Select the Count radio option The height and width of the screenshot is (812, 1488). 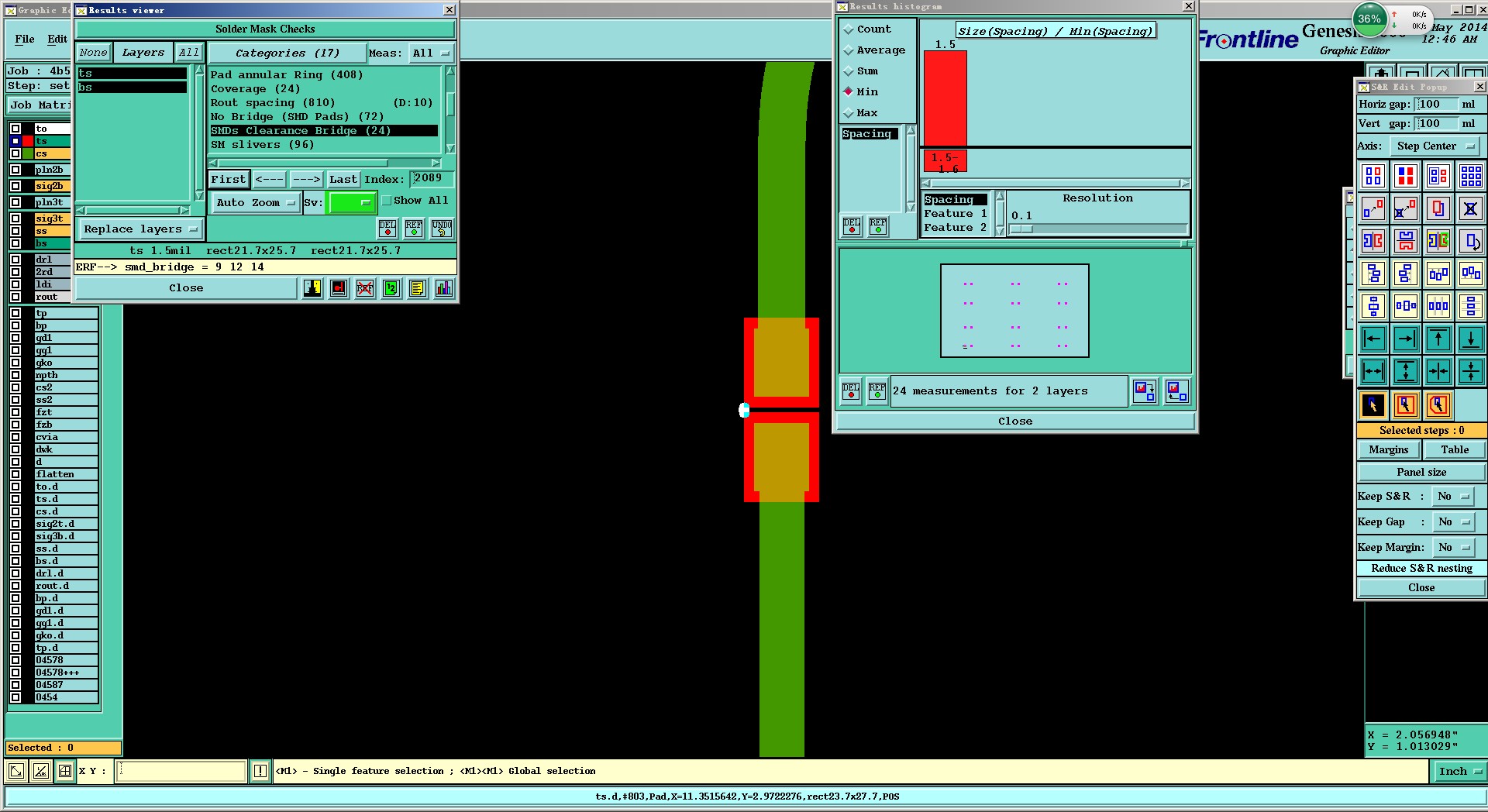click(x=867, y=29)
